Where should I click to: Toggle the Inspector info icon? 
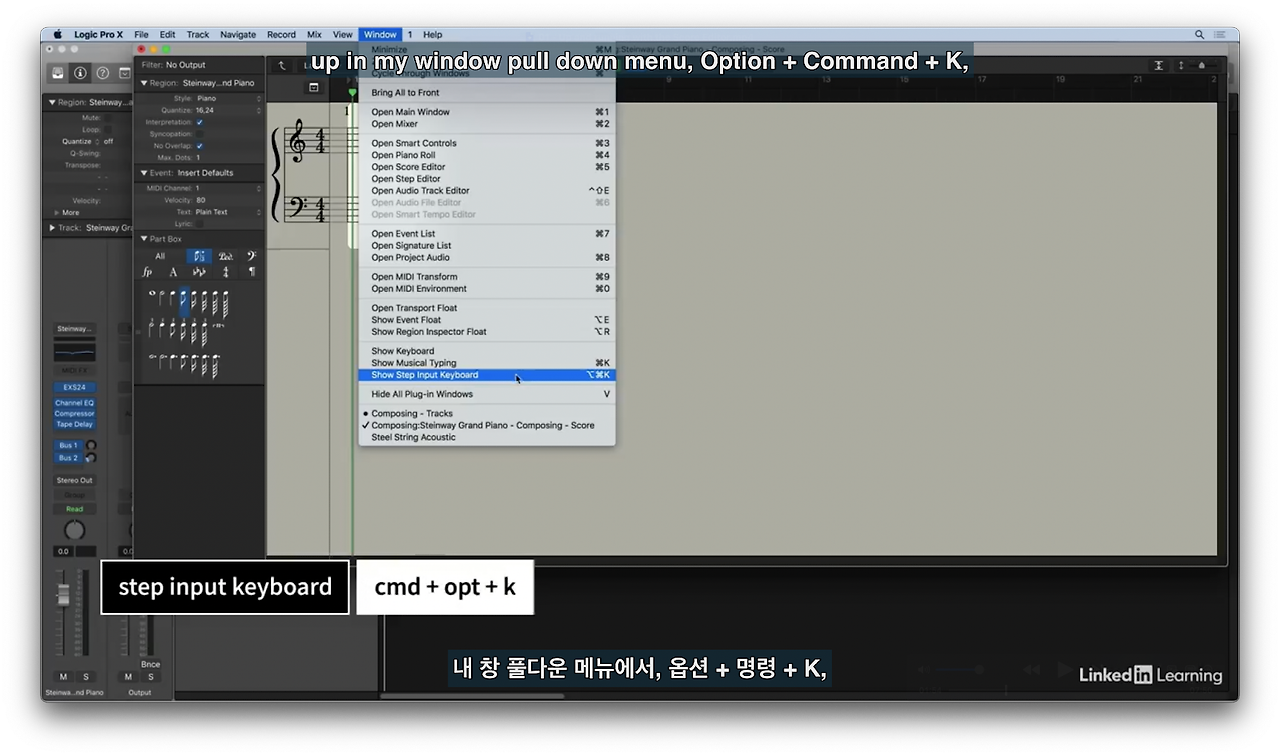[x=81, y=73]
